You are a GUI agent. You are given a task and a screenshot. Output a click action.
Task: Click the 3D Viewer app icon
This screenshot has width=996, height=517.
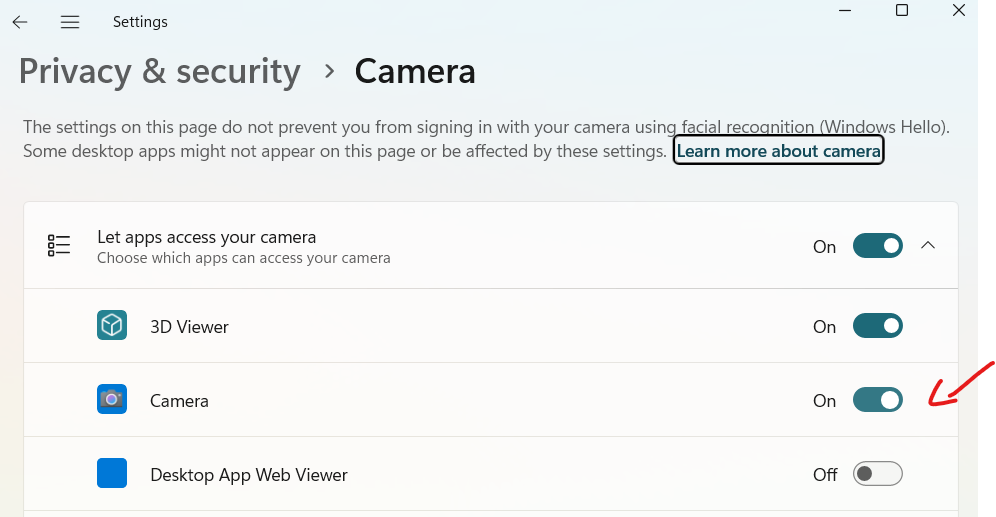[x=112, y=325]
